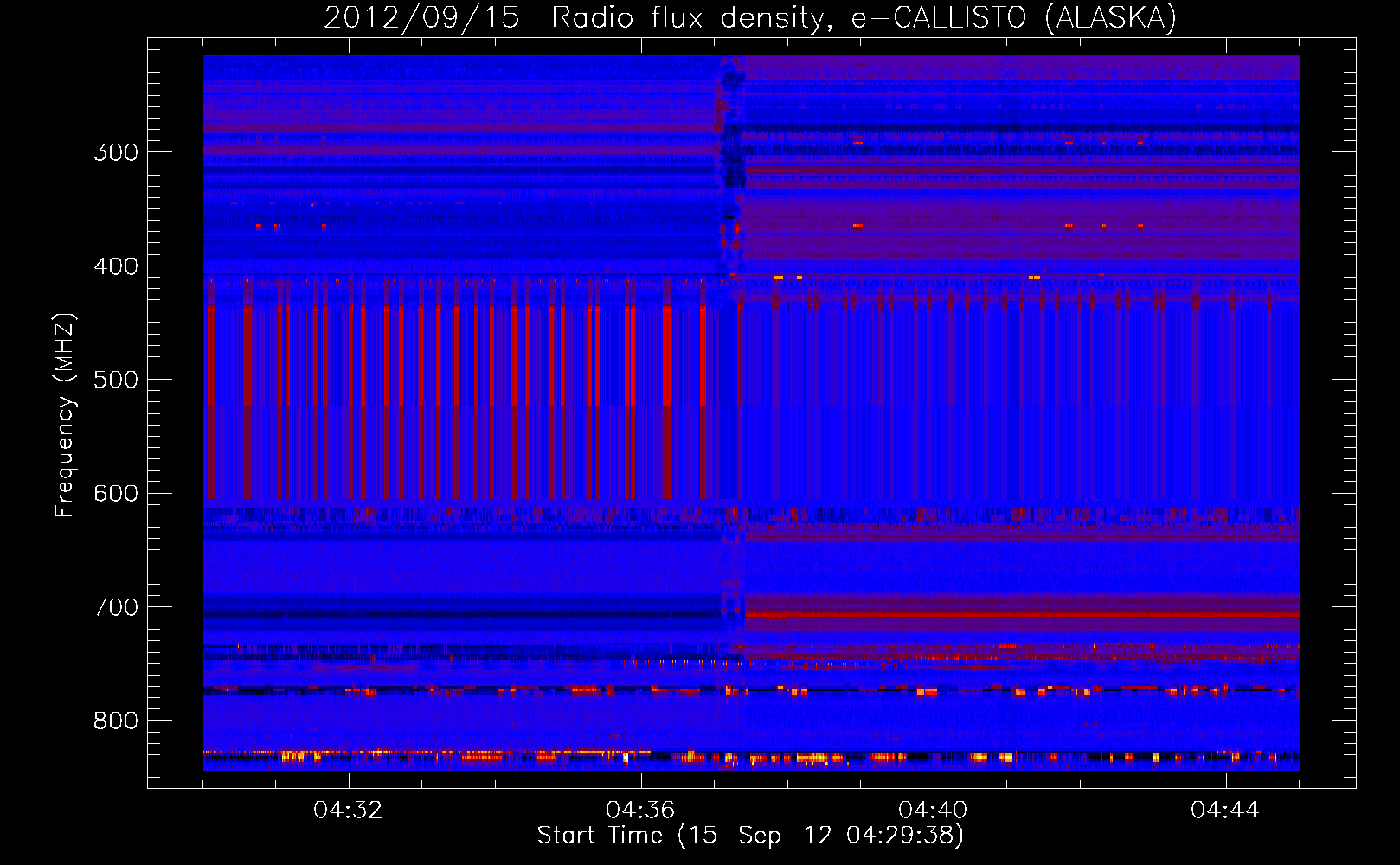The width and height of the screenshot is (1400, 865).
Task: Click the 'Frequency (MHZ)' axis label
Action: tap(65, 415)
